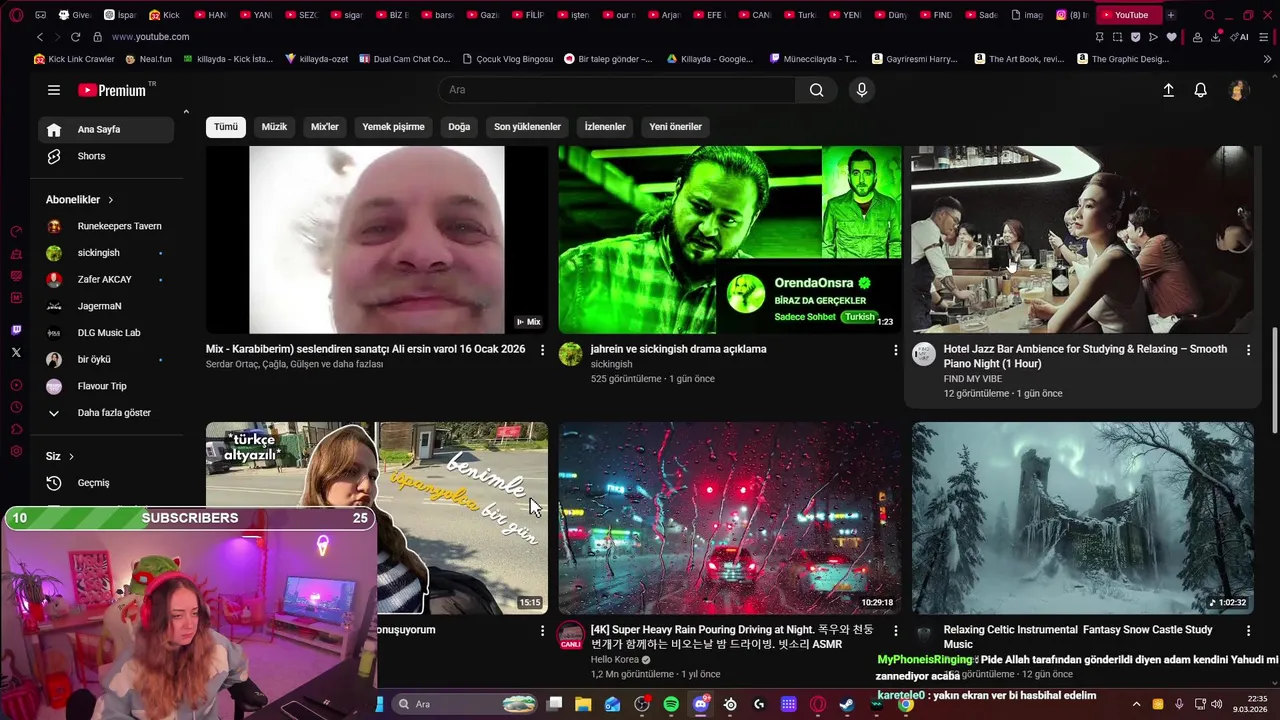Select the Yeni öneriler filter chip
Screen dimensions: 1280x720
675,127
